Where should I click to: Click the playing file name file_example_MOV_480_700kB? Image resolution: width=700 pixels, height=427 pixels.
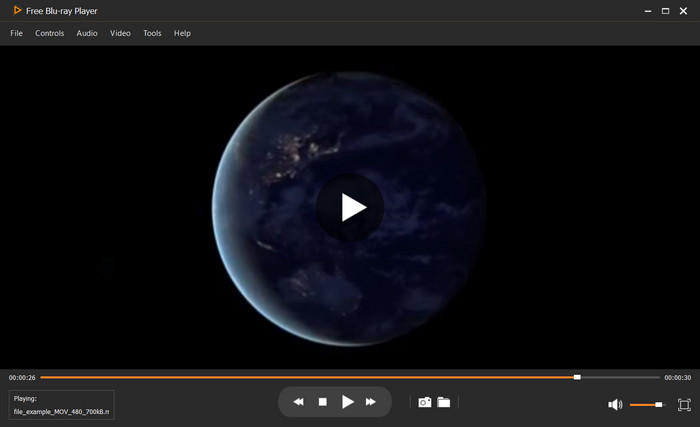[62, 412]
